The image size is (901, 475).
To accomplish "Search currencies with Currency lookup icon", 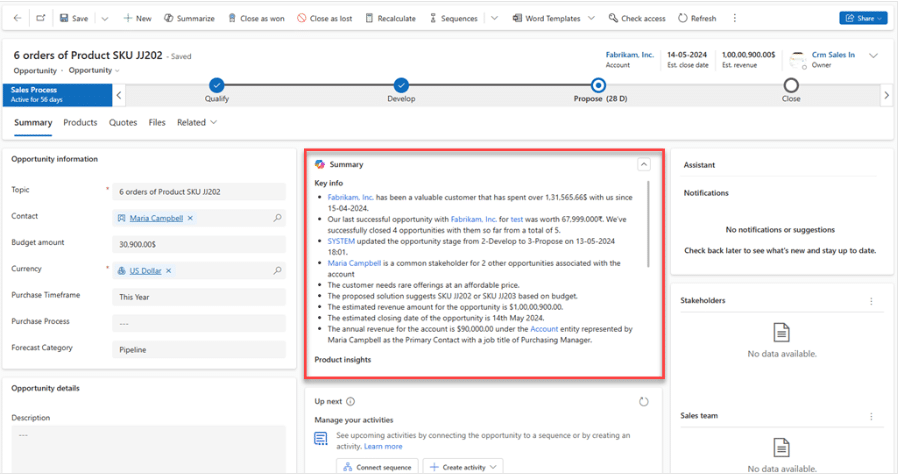I will point(277,271).
